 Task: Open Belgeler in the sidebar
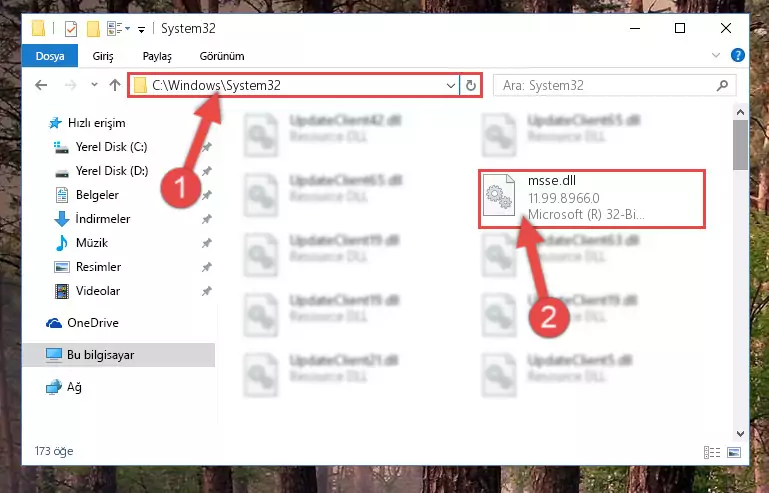coord(97,195)
